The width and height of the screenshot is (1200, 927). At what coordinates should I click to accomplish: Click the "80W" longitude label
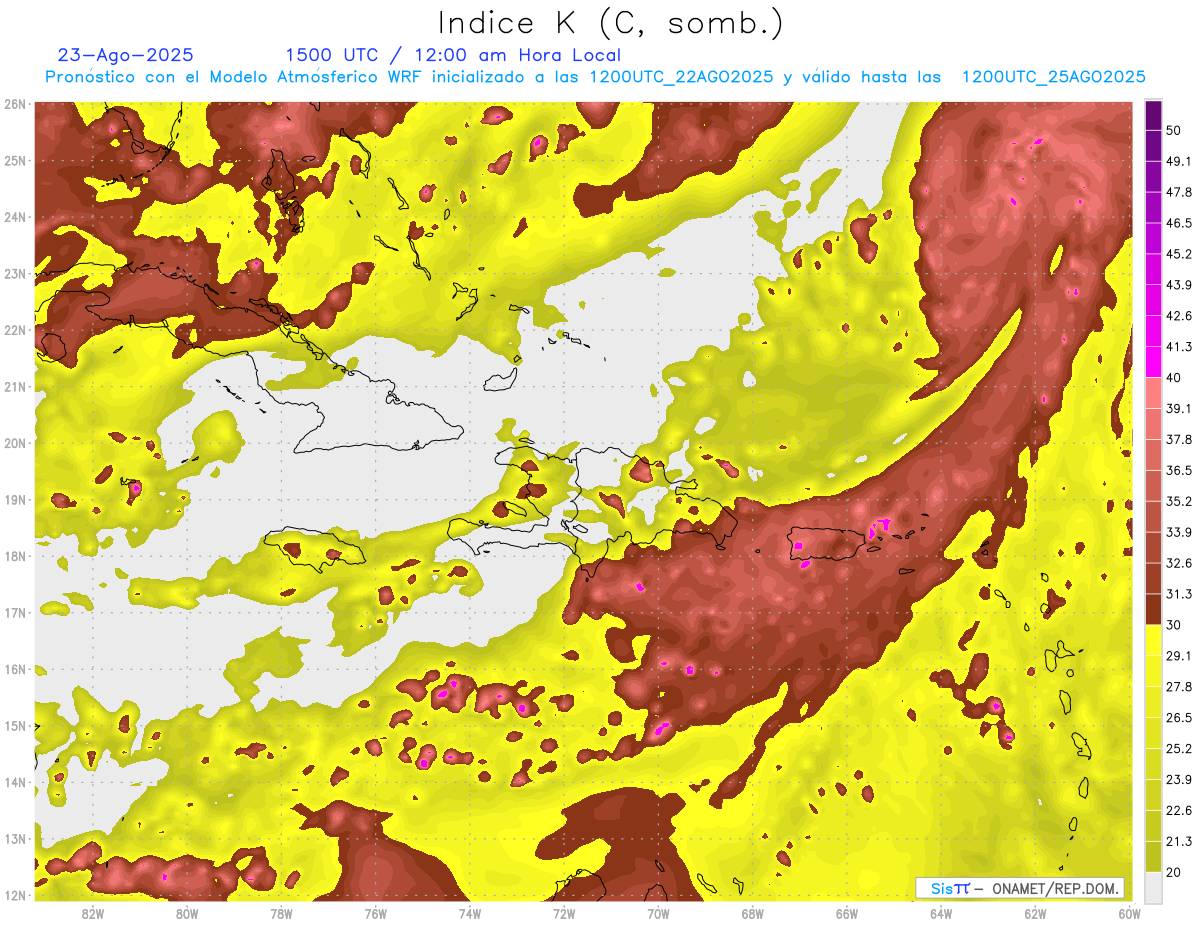coord(187,914)
